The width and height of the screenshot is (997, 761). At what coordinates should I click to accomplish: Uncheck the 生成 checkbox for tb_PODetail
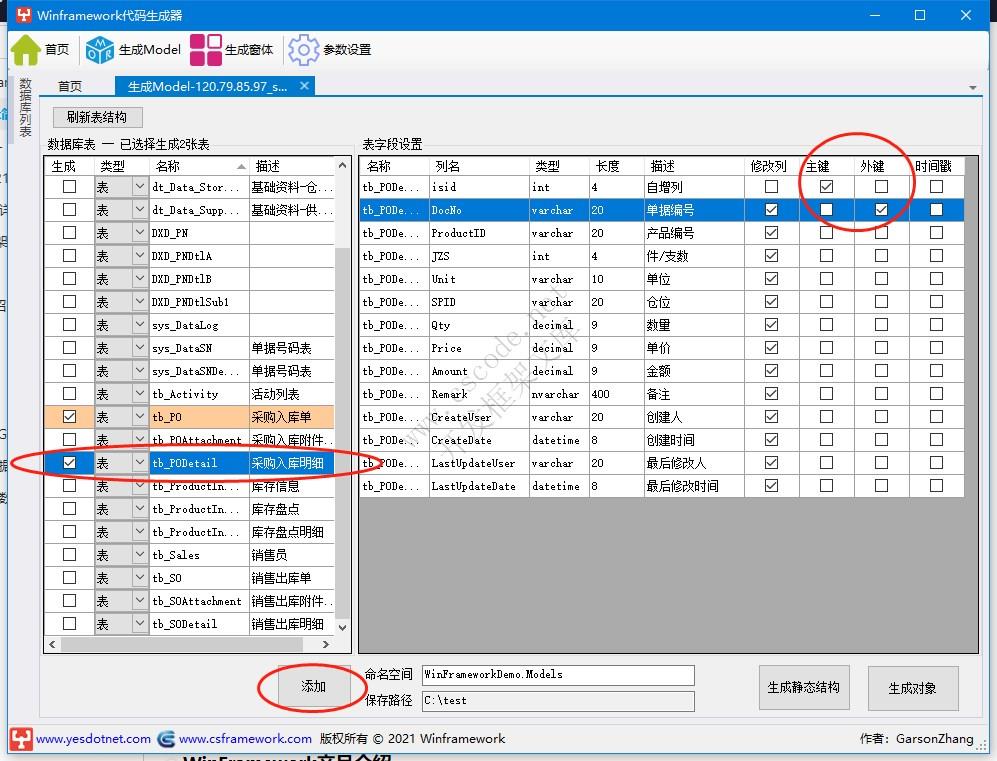[x=67, y=463]
